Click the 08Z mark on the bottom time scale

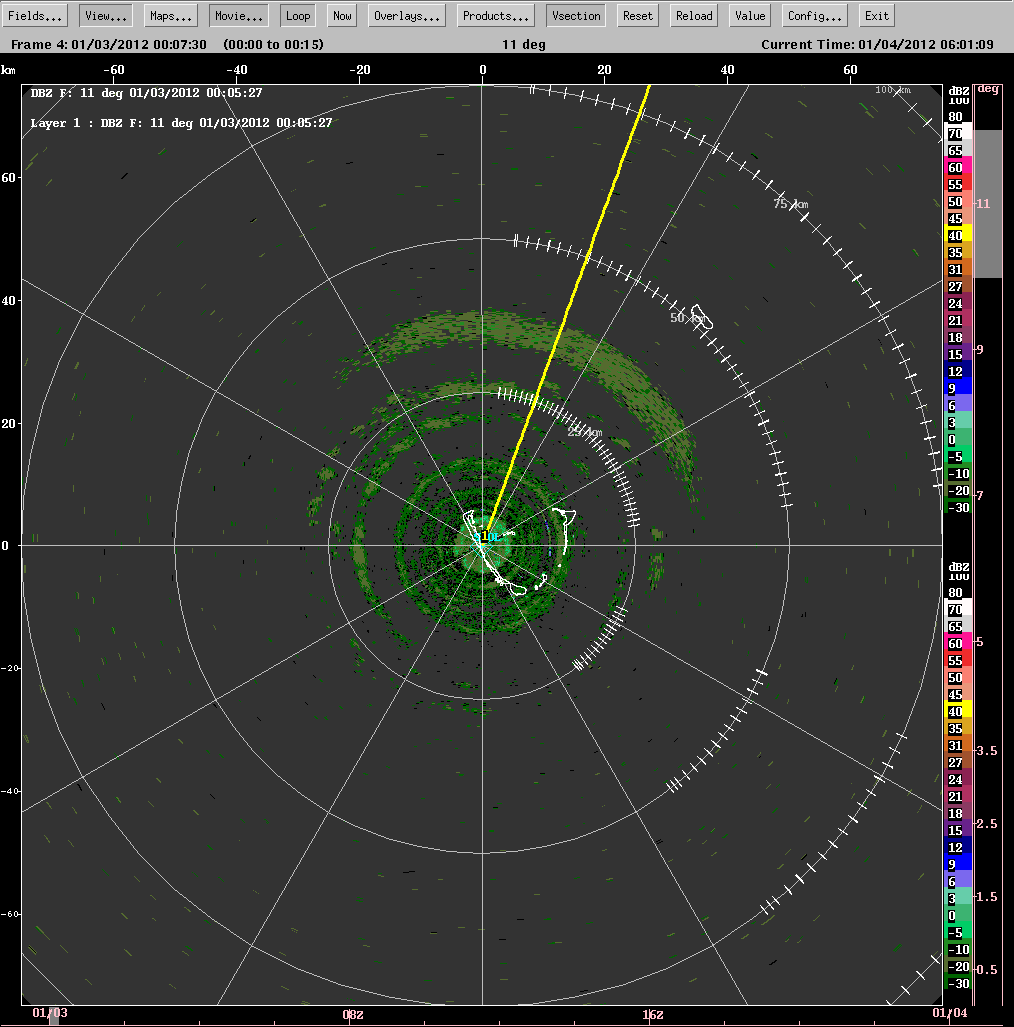click(x=353, y=1014)
